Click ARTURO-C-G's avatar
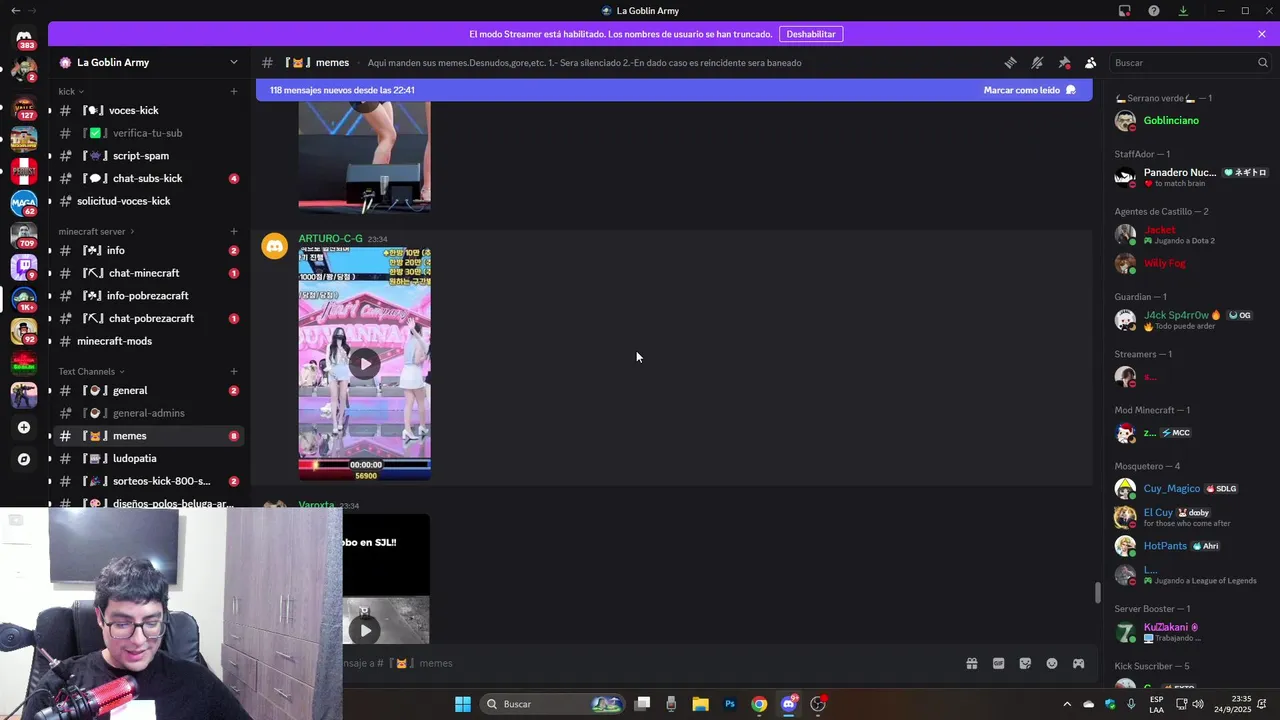The width and height of the screenshot is (1280, 720). coord(274,246)
